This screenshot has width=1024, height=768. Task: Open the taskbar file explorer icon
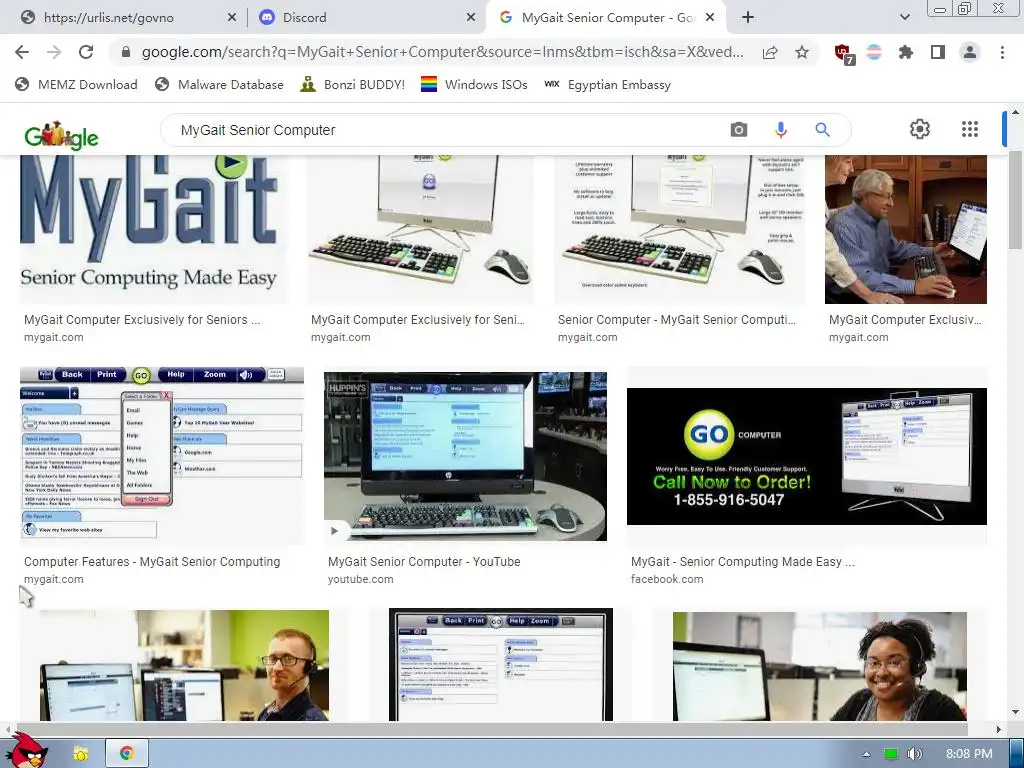[81, 754]
